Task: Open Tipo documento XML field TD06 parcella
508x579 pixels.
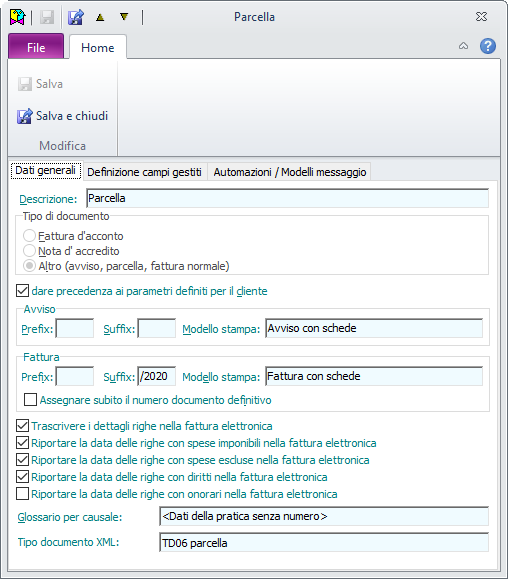Action: (x=324, y=543)
